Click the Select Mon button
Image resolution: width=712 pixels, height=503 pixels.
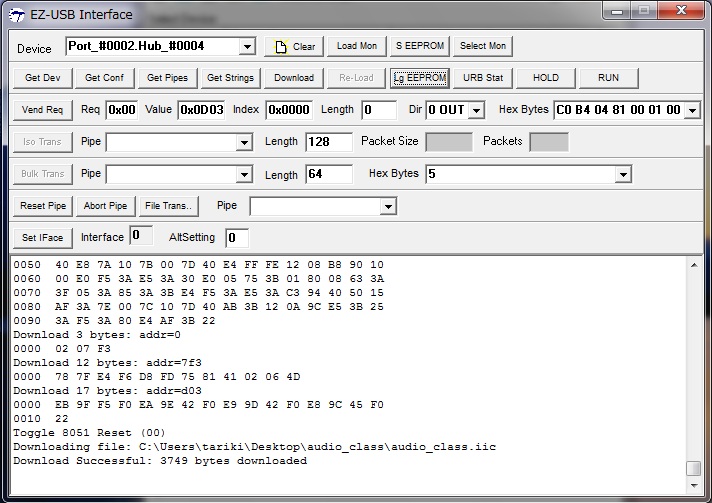(483, 46)
